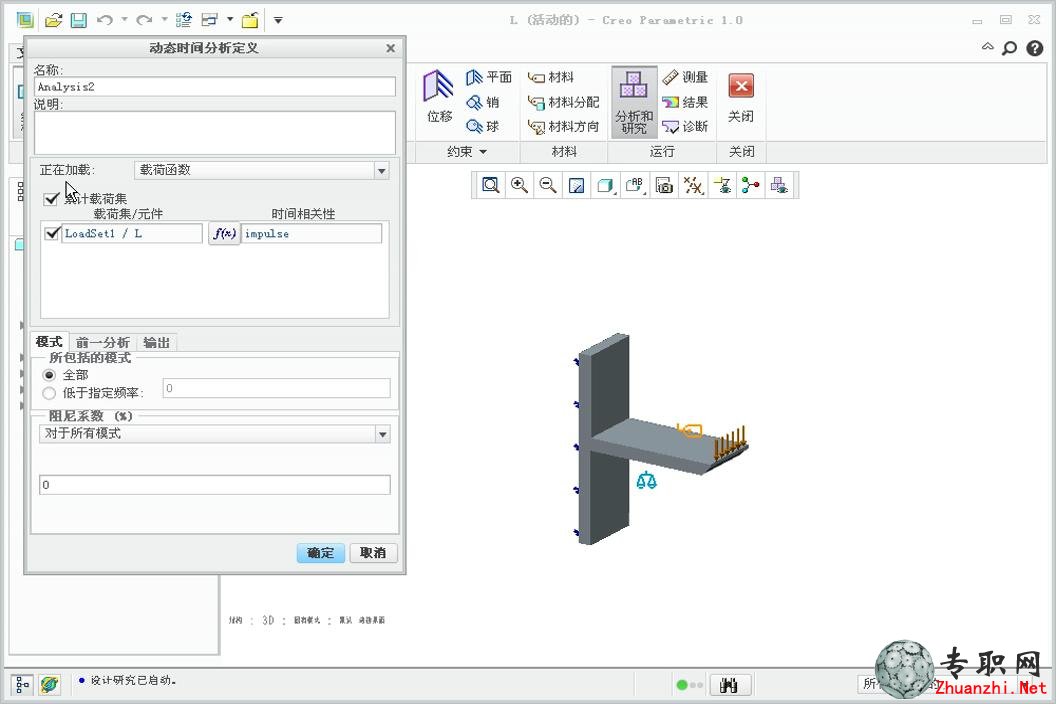Zoom out using graphics toolbar
The height and width of the screenshot is (704, 1056).
click(548, 185)
